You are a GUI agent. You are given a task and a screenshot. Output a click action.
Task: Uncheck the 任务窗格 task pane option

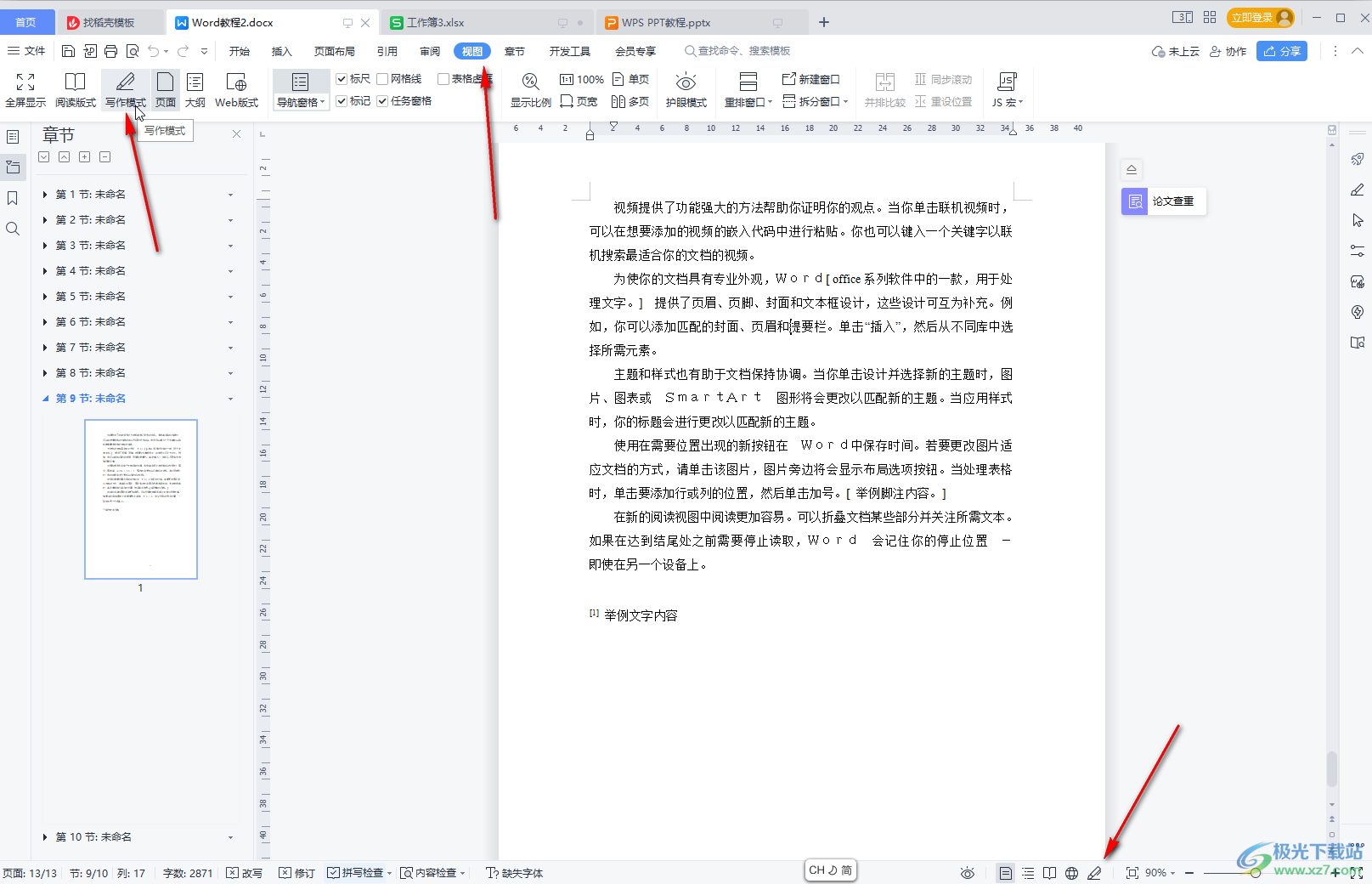pyautogui.click(x=383, y=100)
